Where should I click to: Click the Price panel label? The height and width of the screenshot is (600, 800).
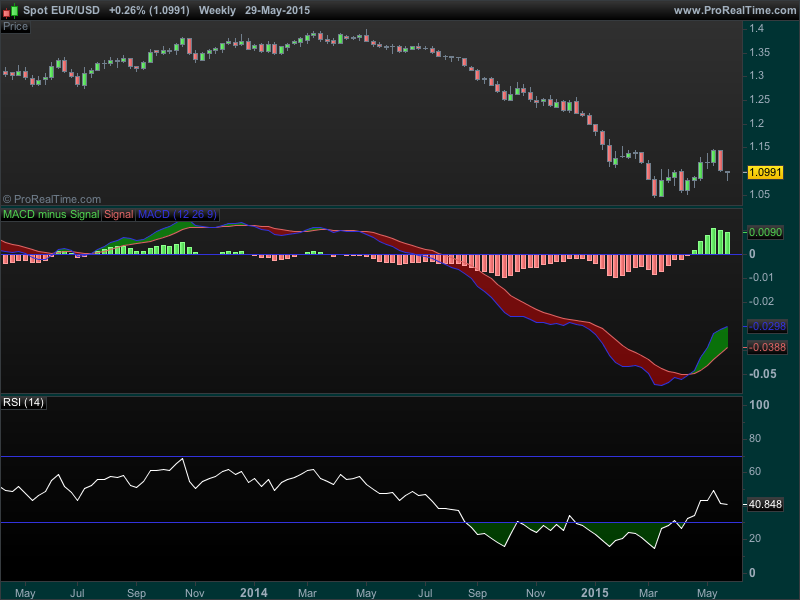(15, 27)
